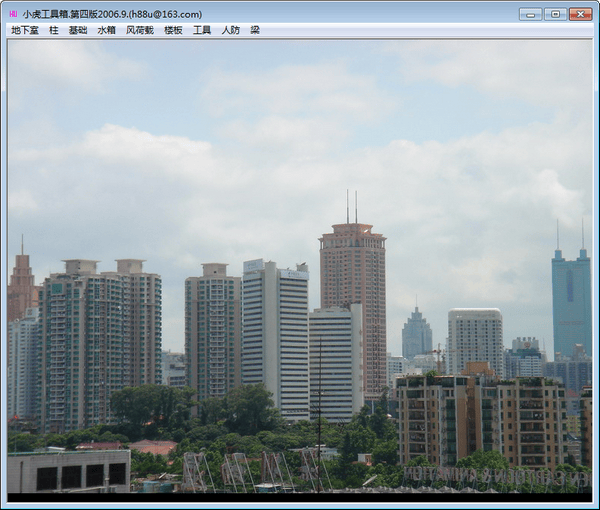The height and width of the screenshot is (510, 600).
Task: Click the white office building in the center
Action: (x=275, y=335)
